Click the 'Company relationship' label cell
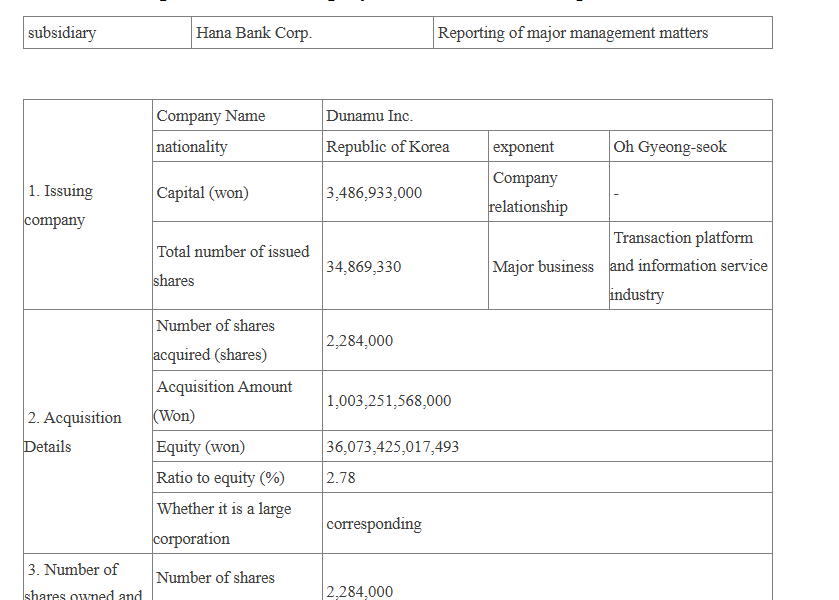The height and width of the screenshot is (600, 839). pos(548,192)
